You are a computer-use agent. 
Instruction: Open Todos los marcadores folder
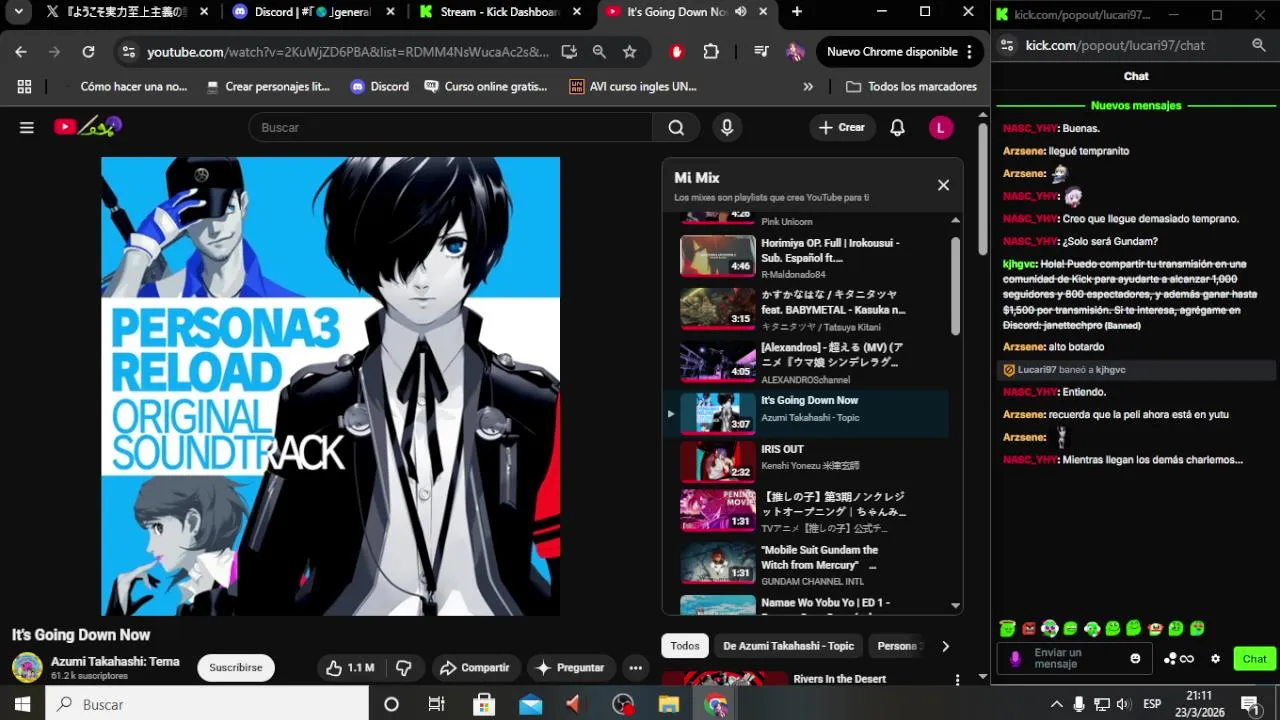pyautogui.click(x=911, y=87)
